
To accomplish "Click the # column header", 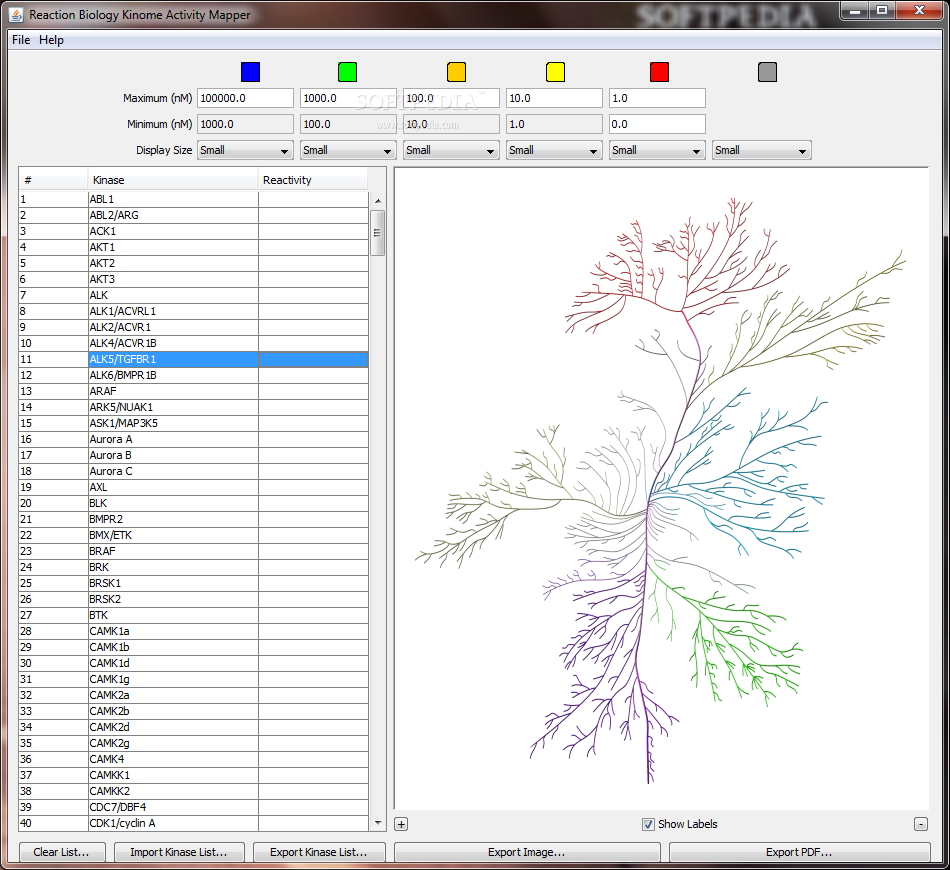I will tap(53, 180).
